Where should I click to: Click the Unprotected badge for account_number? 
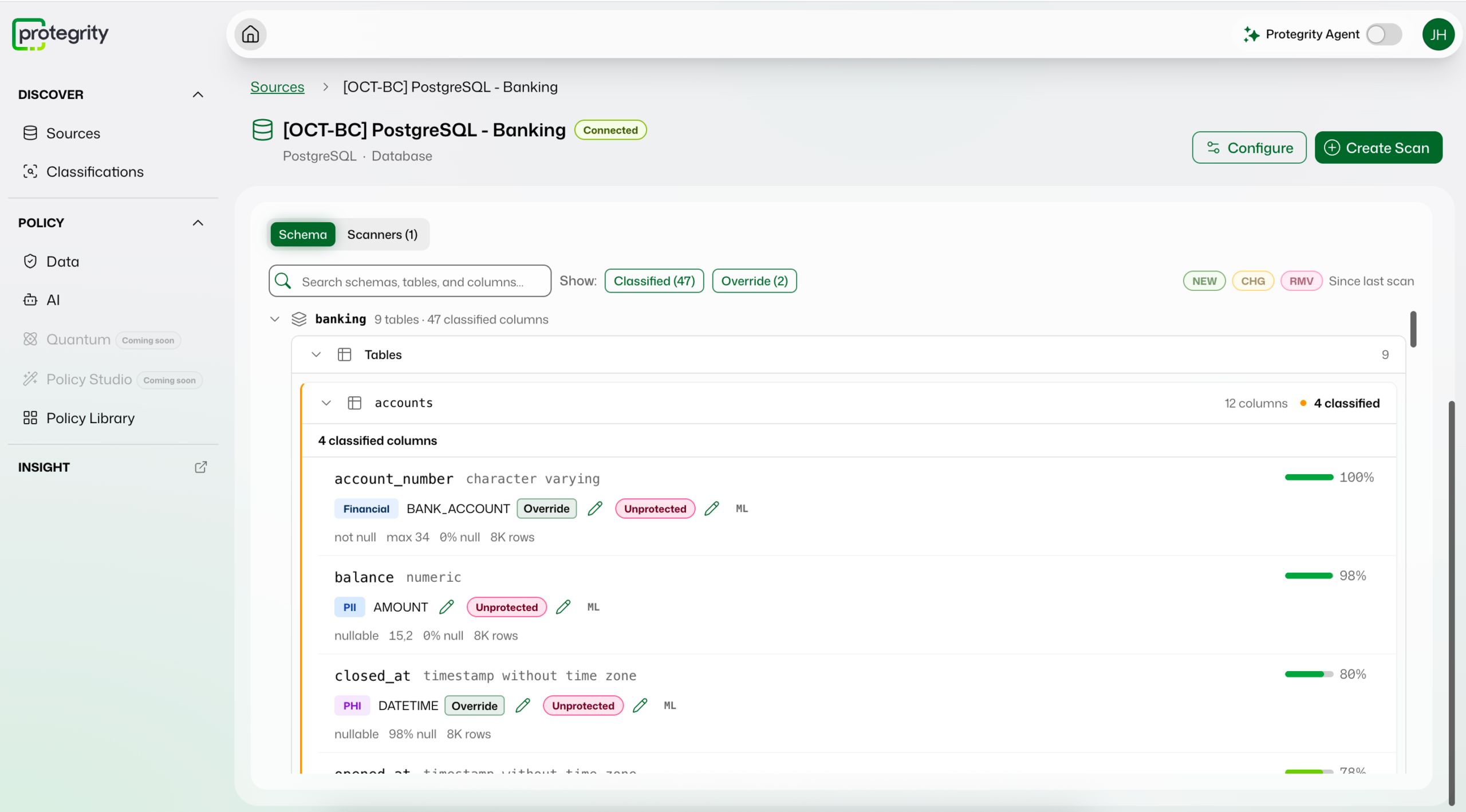pos(655,509)
